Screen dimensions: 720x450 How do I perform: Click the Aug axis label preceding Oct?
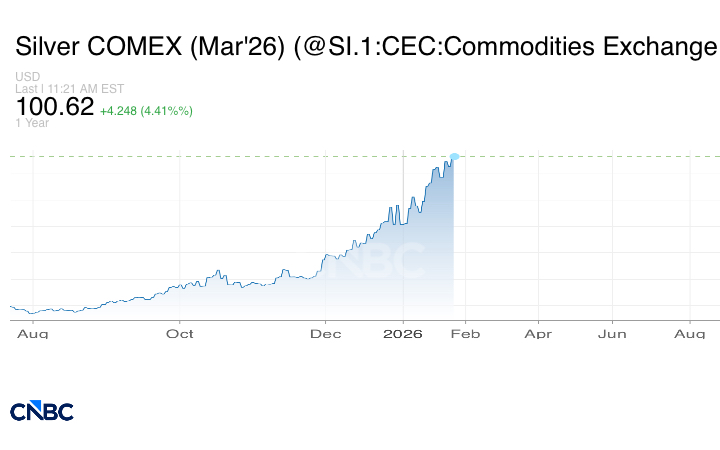33,333
